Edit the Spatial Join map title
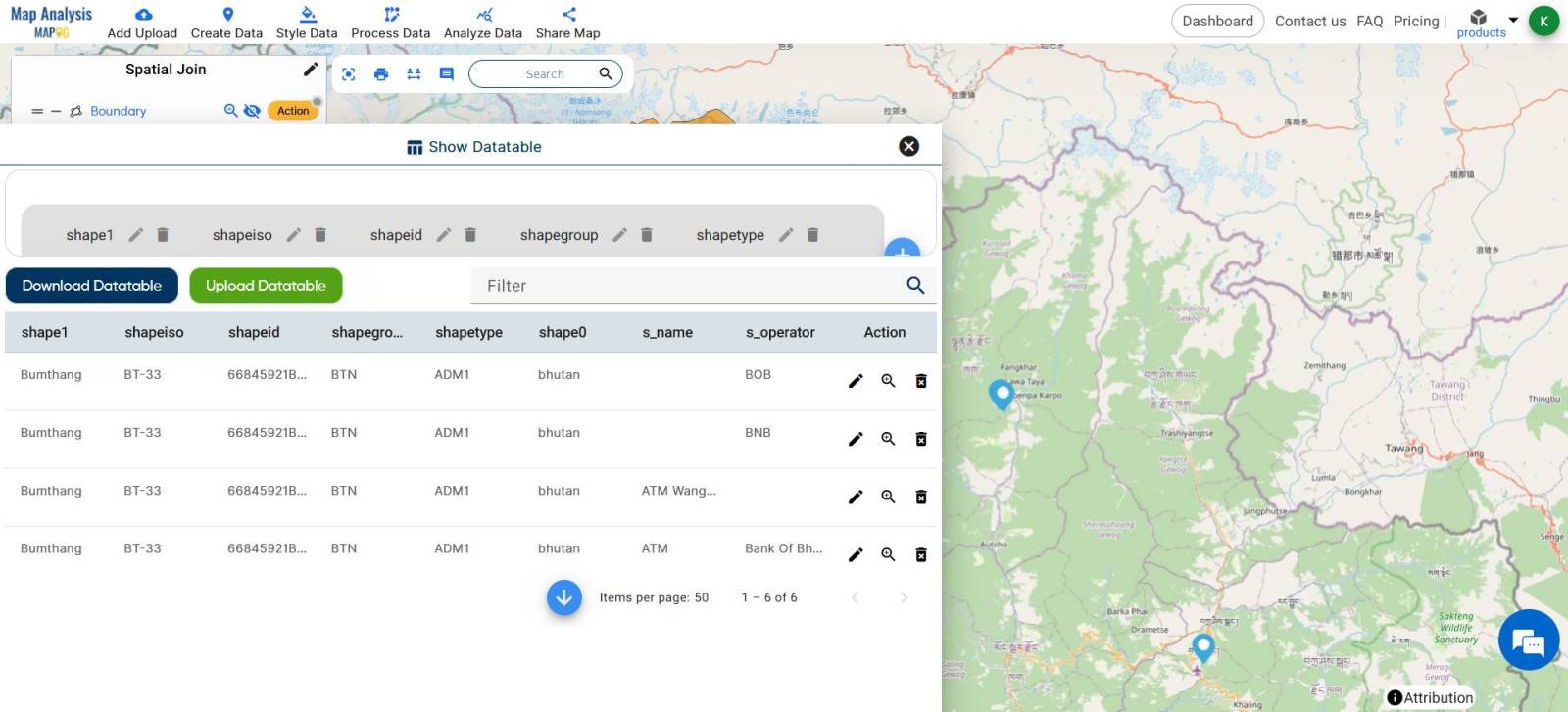Image resolution: width=1568 pixels, height=712 pixels. coord(311,70)
